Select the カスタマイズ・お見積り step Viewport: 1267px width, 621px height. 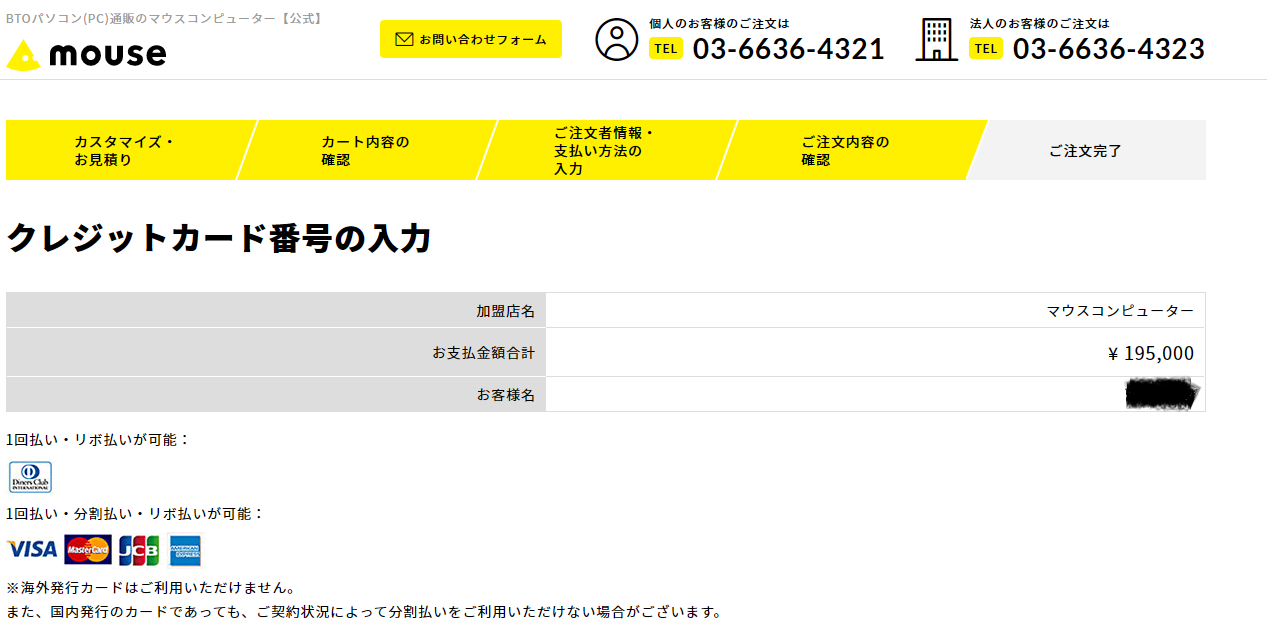(124, 150)
